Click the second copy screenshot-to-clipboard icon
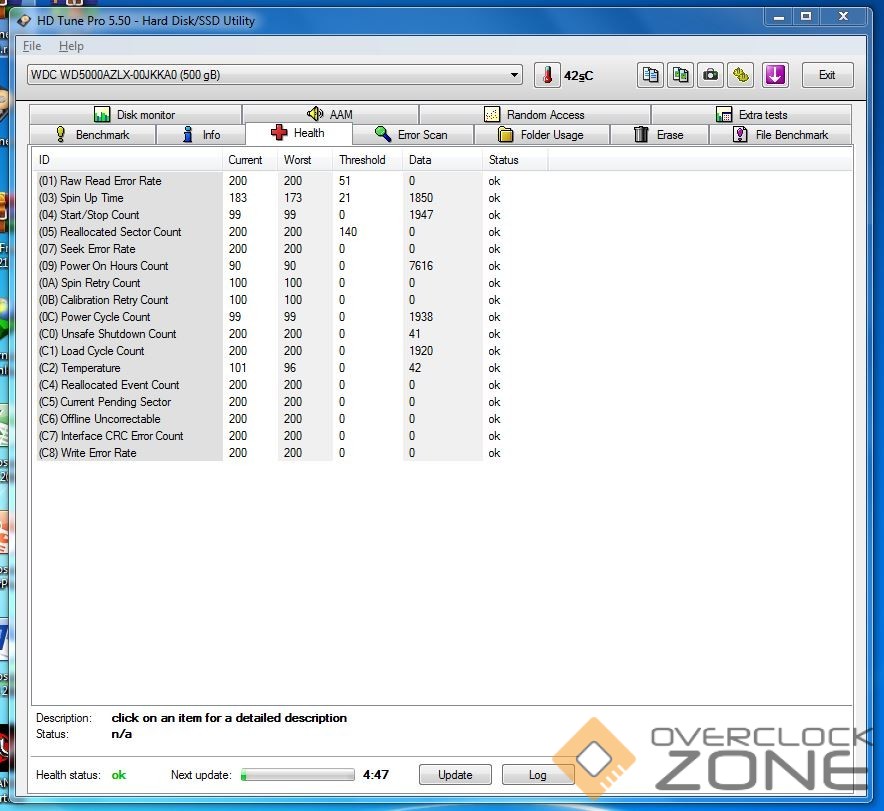 point(680,75)
